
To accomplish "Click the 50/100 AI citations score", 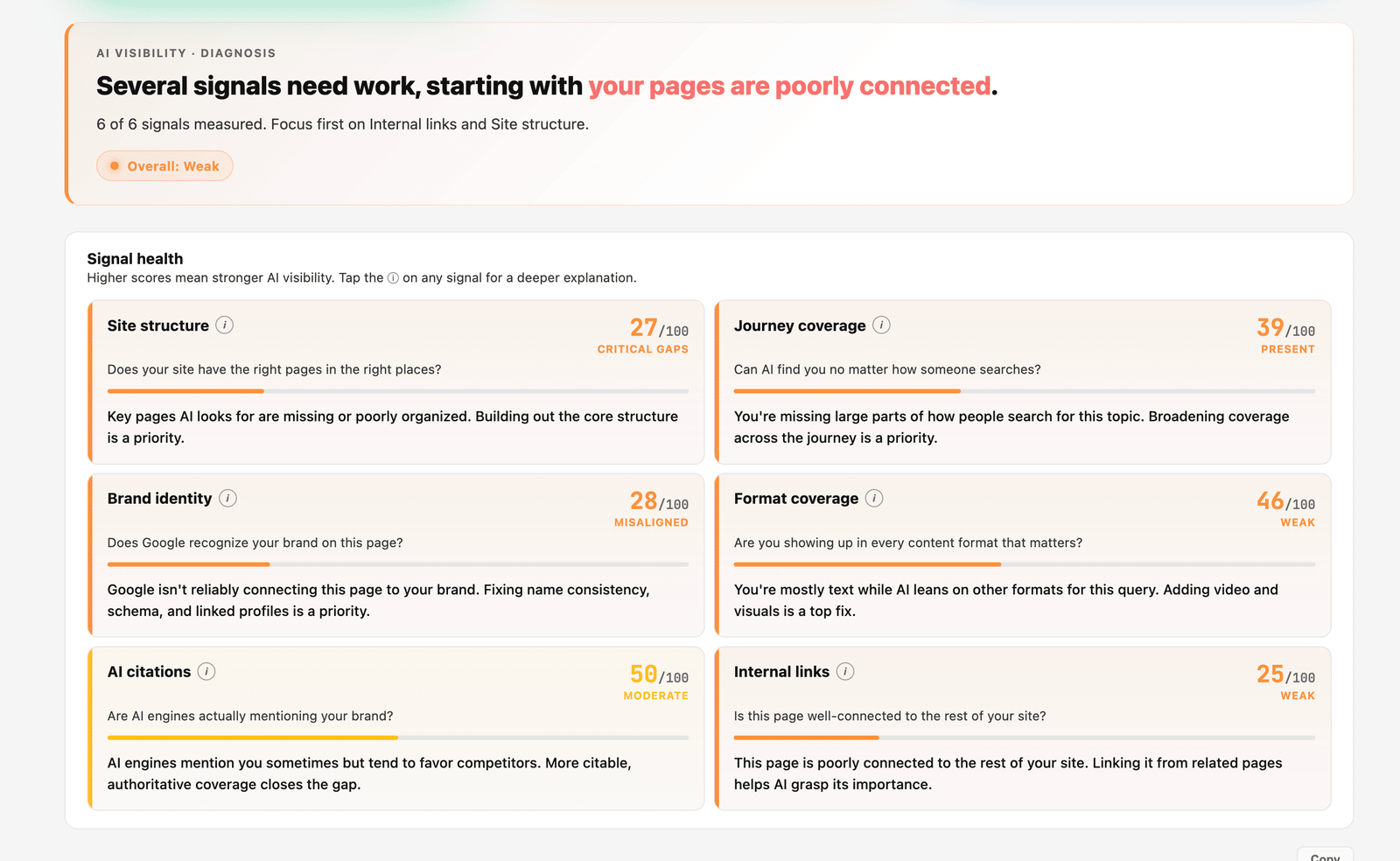I will [660, 675].
